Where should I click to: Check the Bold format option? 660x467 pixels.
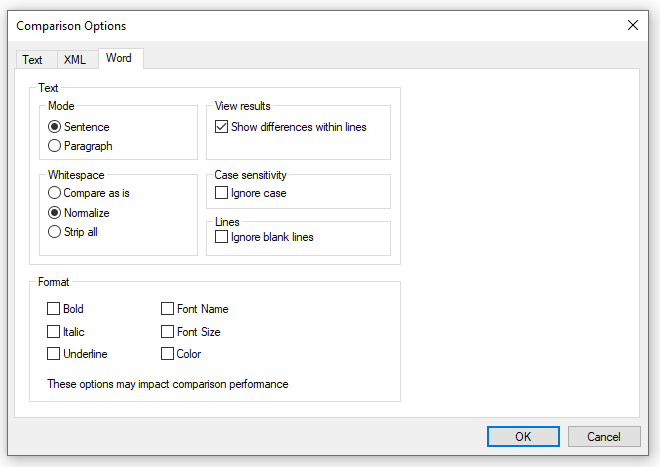[54, 309]
